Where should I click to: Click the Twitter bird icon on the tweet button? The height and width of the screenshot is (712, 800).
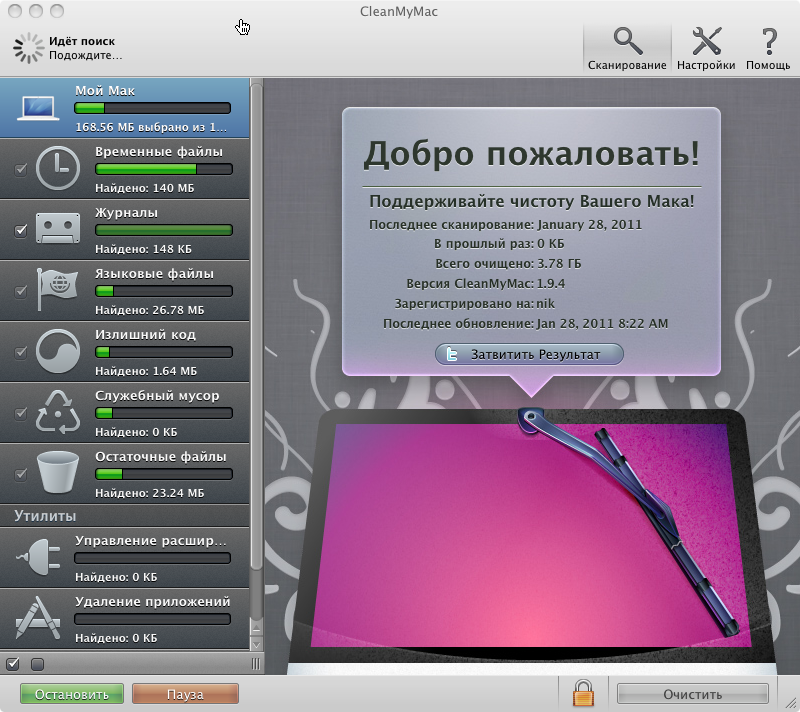pos(452,354)
